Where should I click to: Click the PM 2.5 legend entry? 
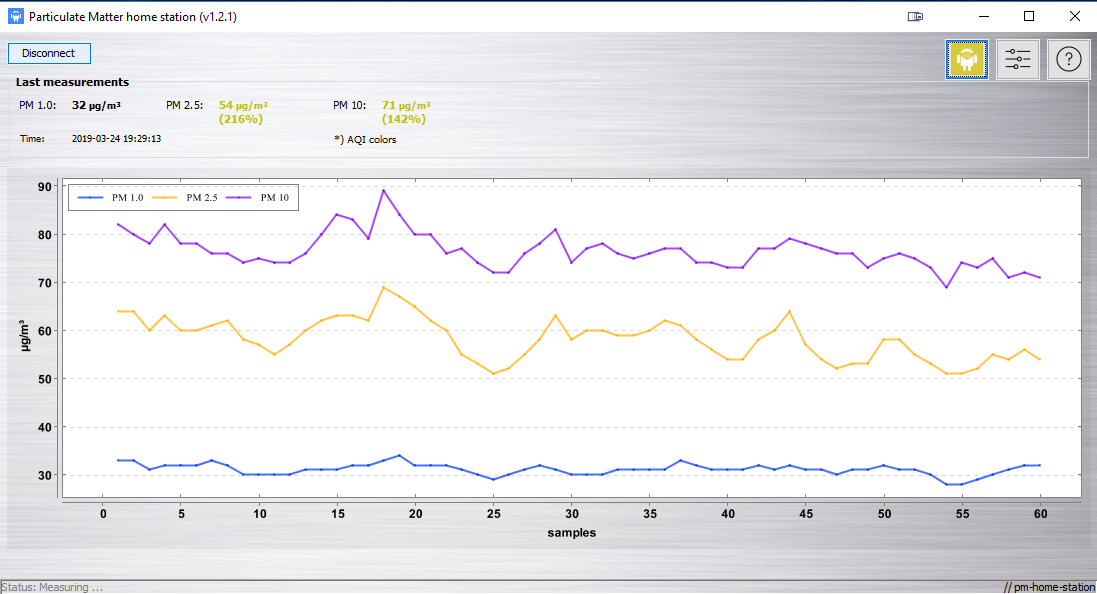[186, 198]
